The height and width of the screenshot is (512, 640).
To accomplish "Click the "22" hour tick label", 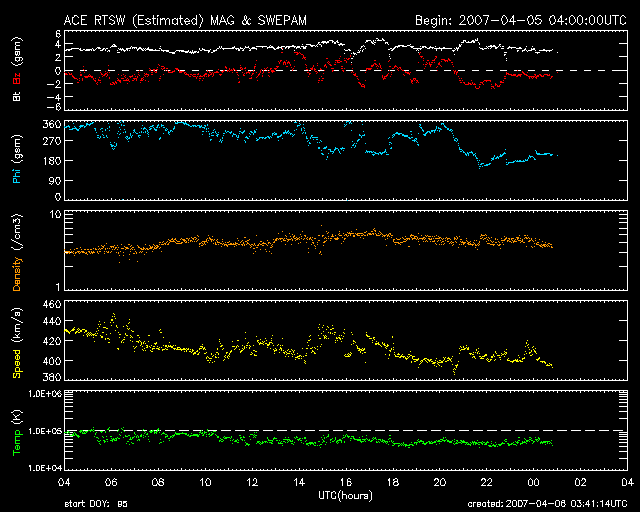I will pos(487,482).
